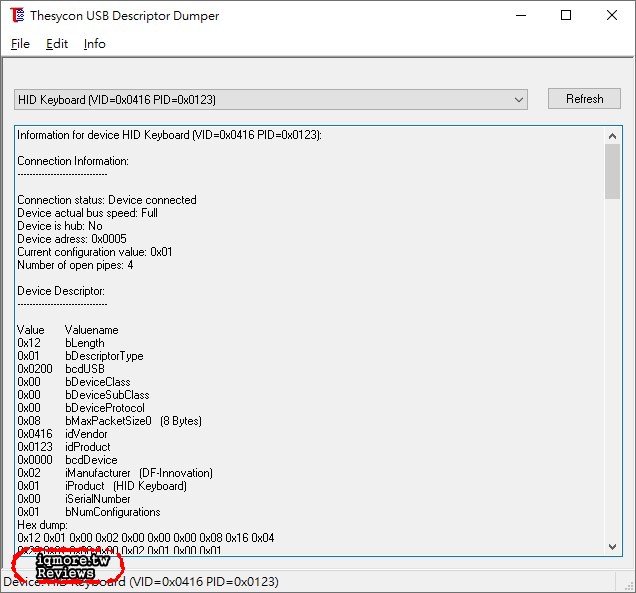Viewport: 636px width, 593px height.
Task: Click the bDeviceSubClass row
Action: click(x=83, y=395)
